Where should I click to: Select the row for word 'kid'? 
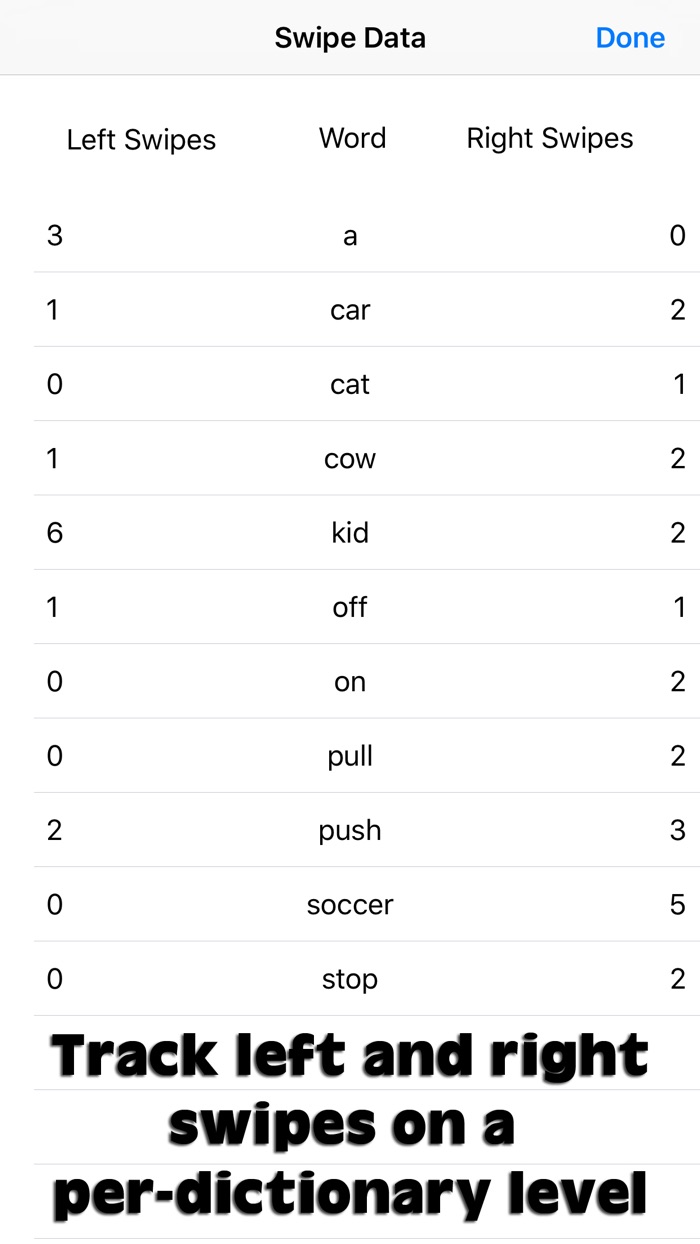tap(350, 533)
